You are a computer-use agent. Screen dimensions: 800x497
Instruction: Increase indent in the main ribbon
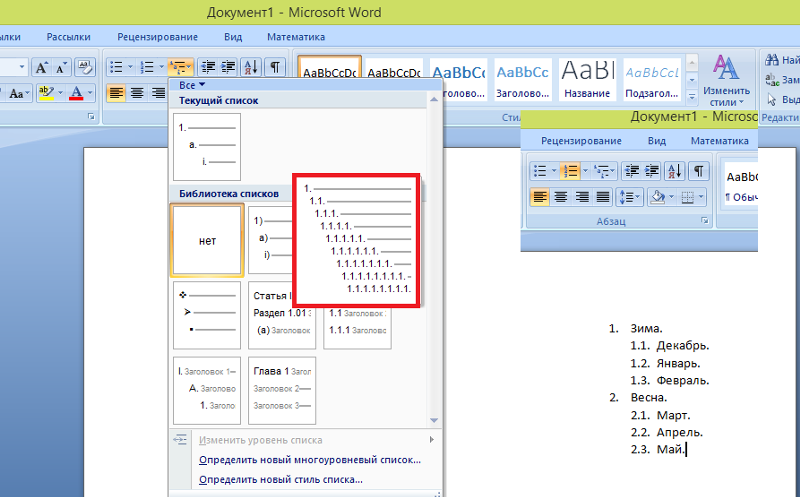pos(228,67)
